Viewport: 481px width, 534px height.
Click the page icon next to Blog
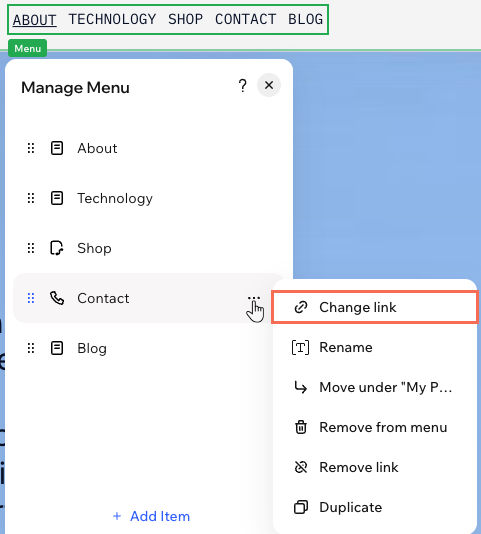pyautogui.click(x=57, y=348)
